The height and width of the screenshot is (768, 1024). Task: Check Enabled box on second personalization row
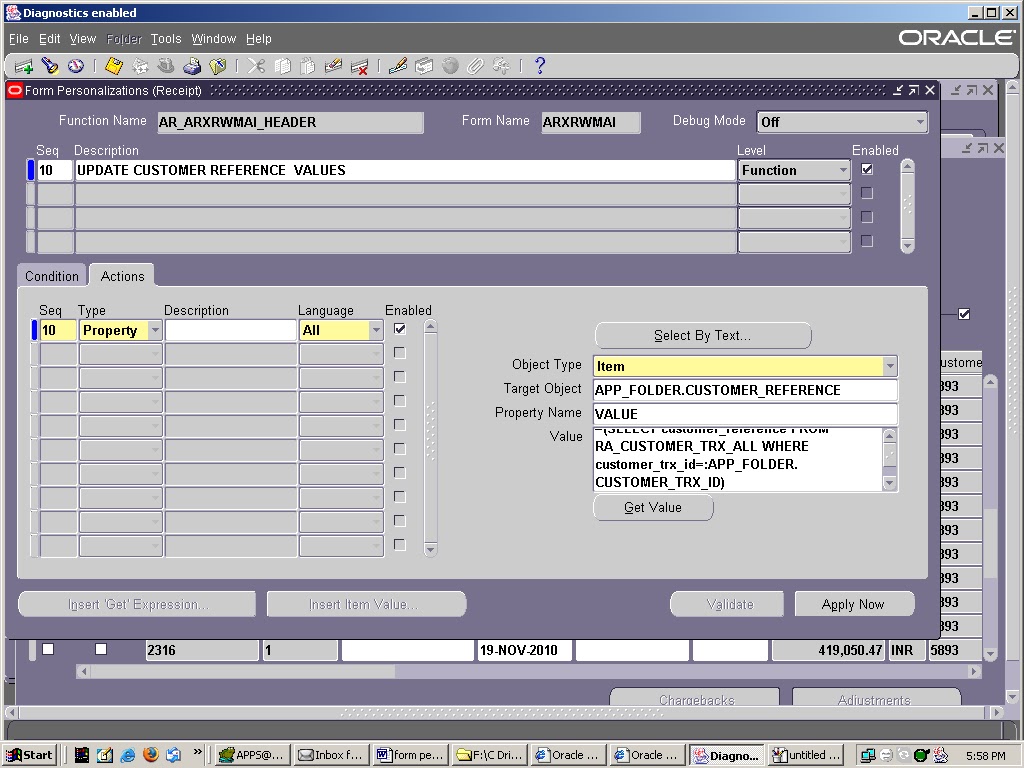pos(867,193)
